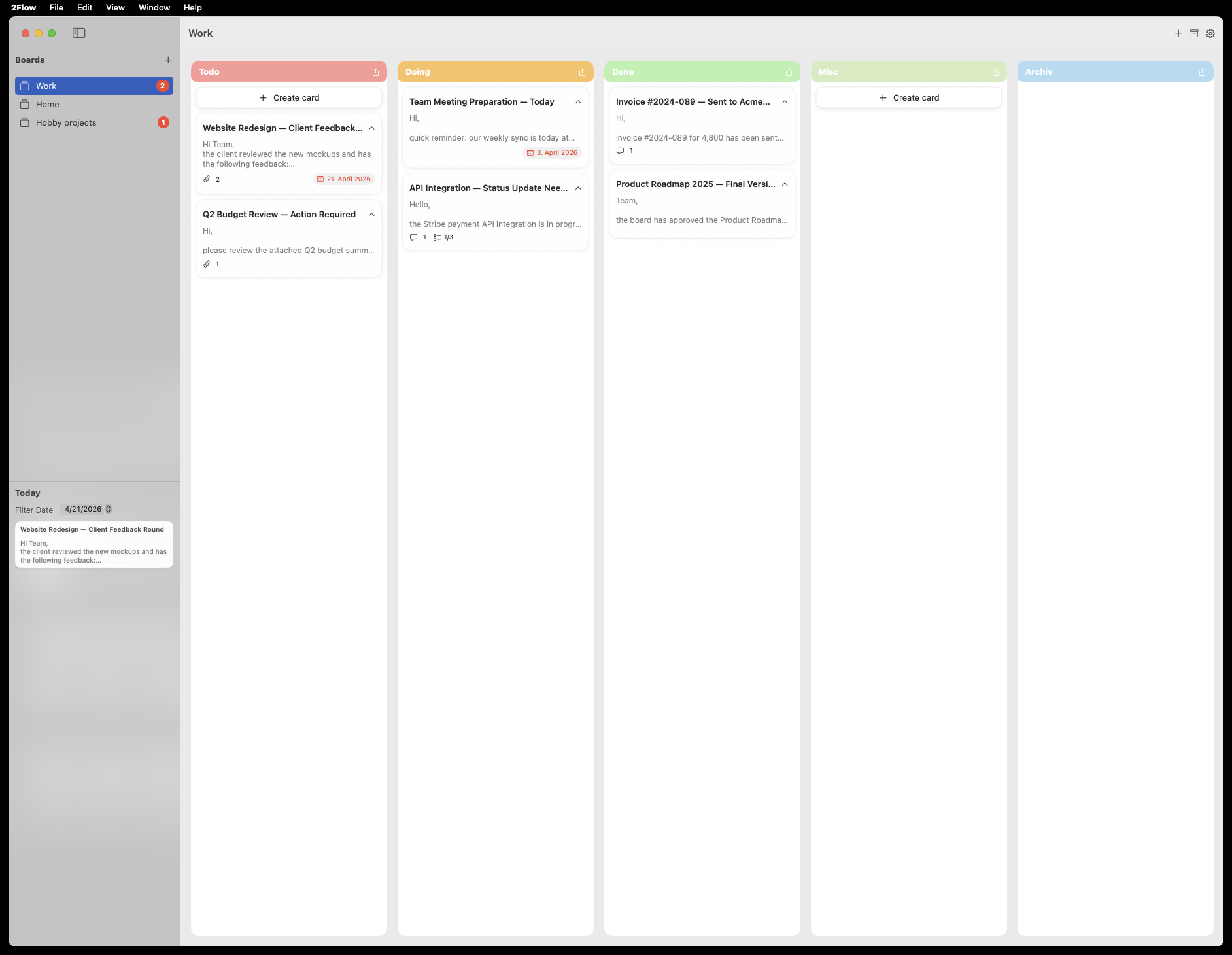Click Create card in Misc column
Image resolution: width=1232 pixels, height=955 pixels.
909,98
